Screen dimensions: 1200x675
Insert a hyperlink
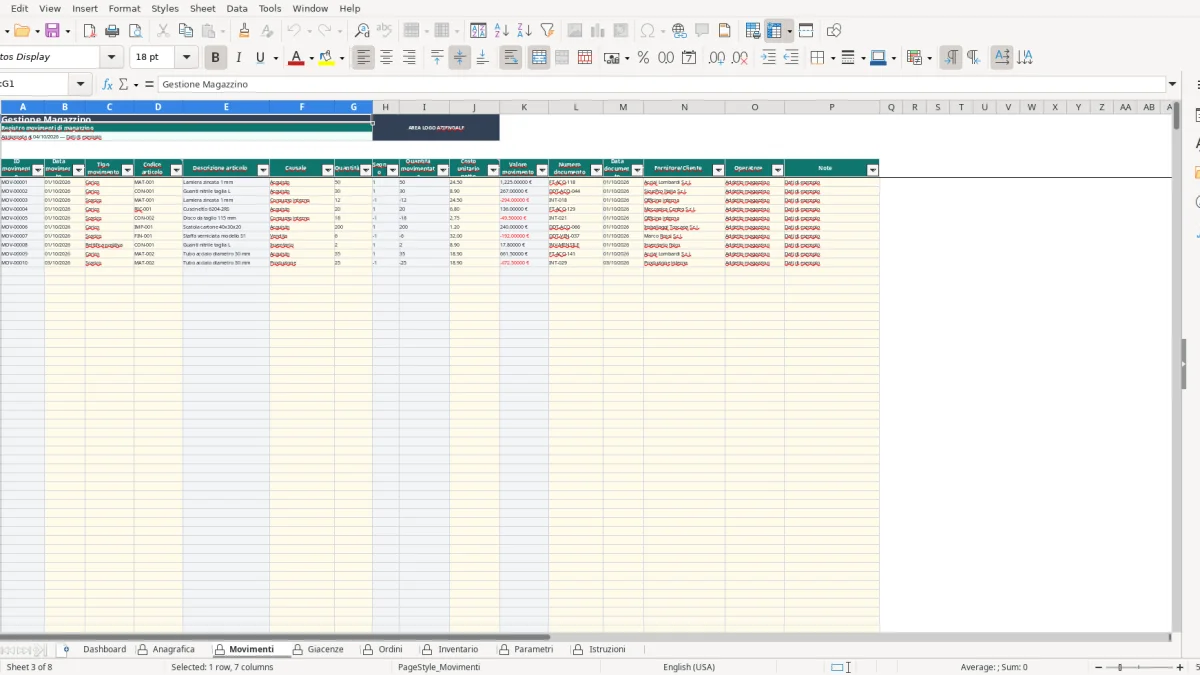(679, 31)
